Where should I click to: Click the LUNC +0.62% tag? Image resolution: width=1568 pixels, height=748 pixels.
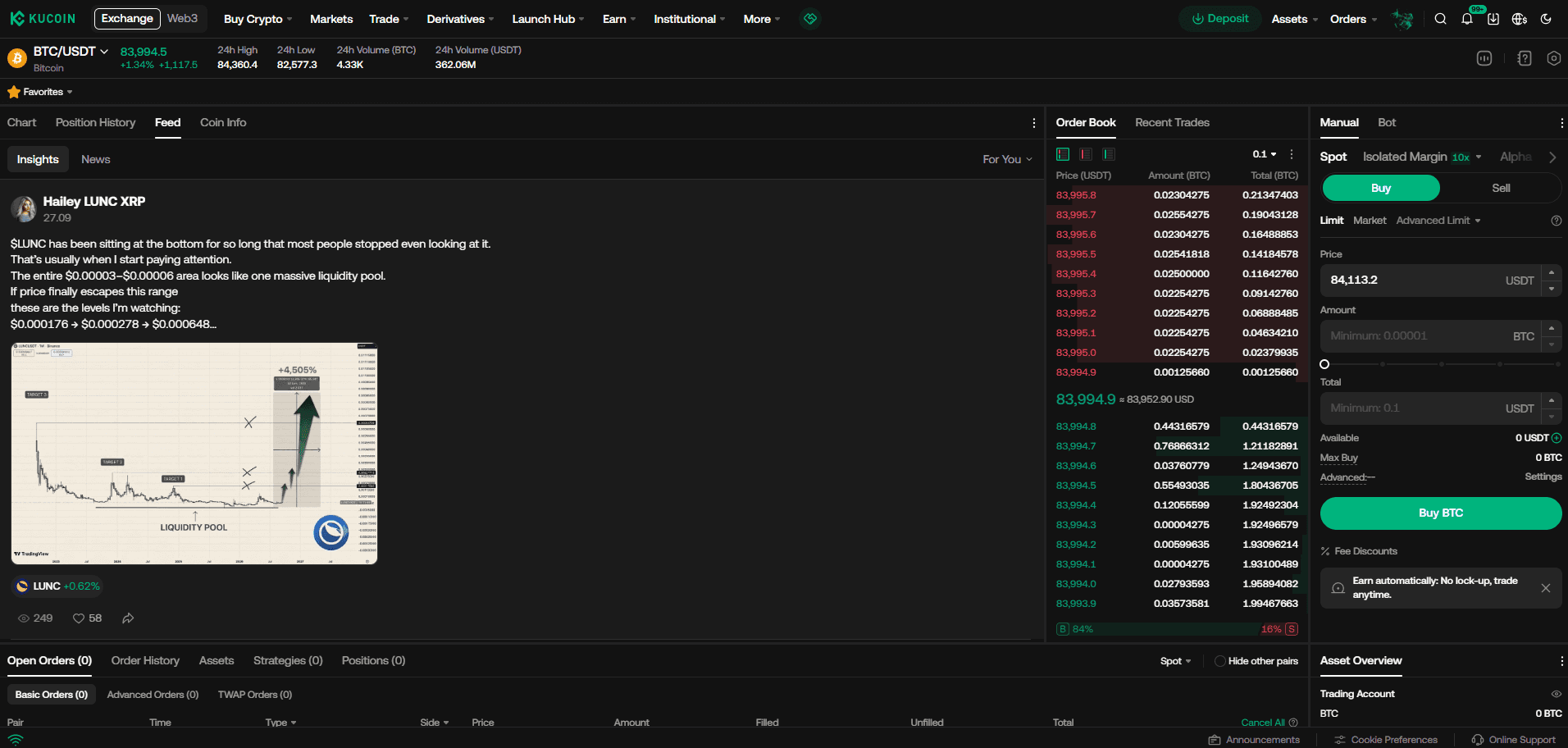click(x=57, y=586)
